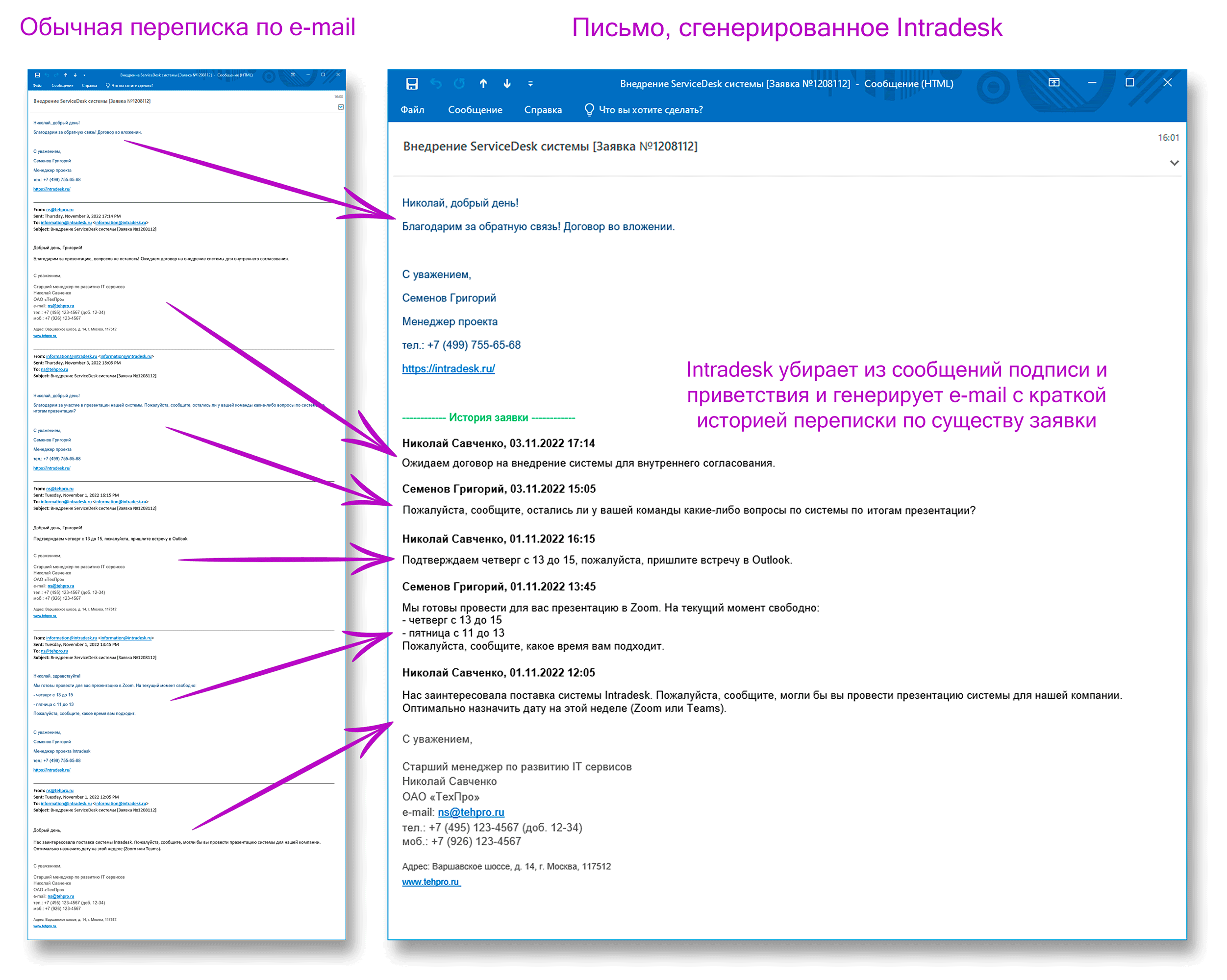Expand message header chevron below 16:01 in right window

[1174, 163]
